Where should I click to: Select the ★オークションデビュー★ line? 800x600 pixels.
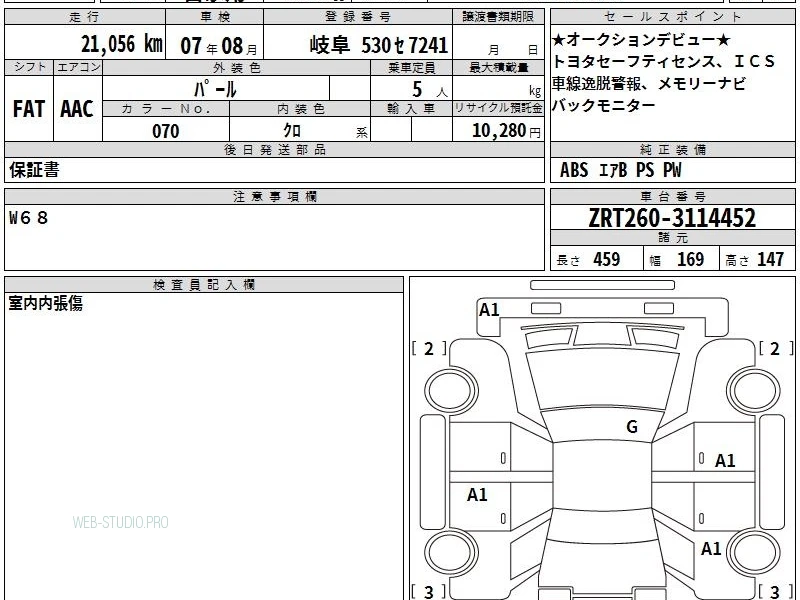pyautogui.click(x=641, y=40)
